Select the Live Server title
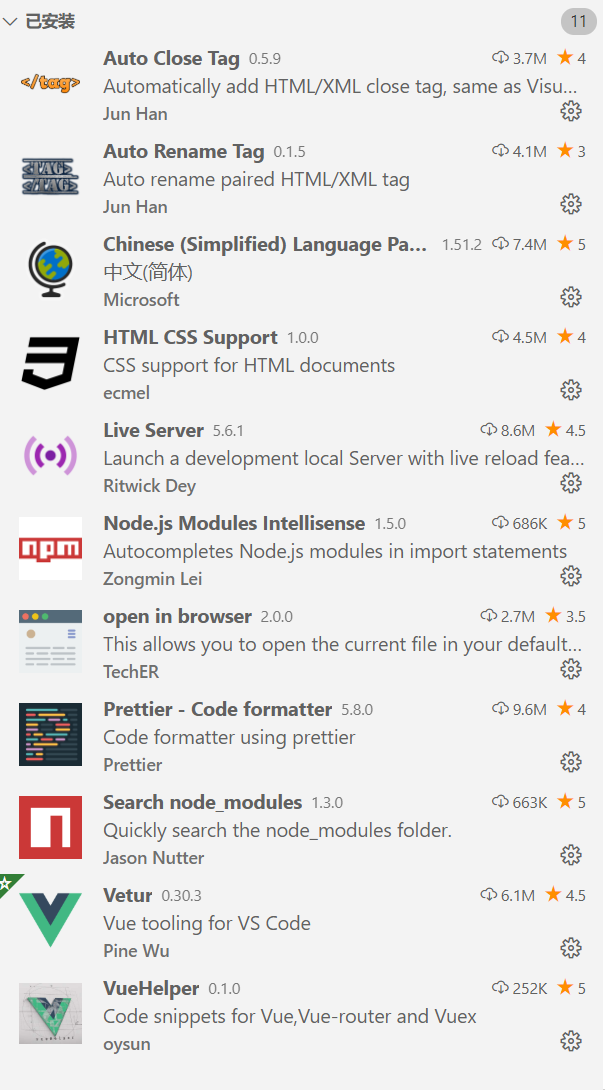Viewport: 605px width, 1090px height. coord(154,430)
